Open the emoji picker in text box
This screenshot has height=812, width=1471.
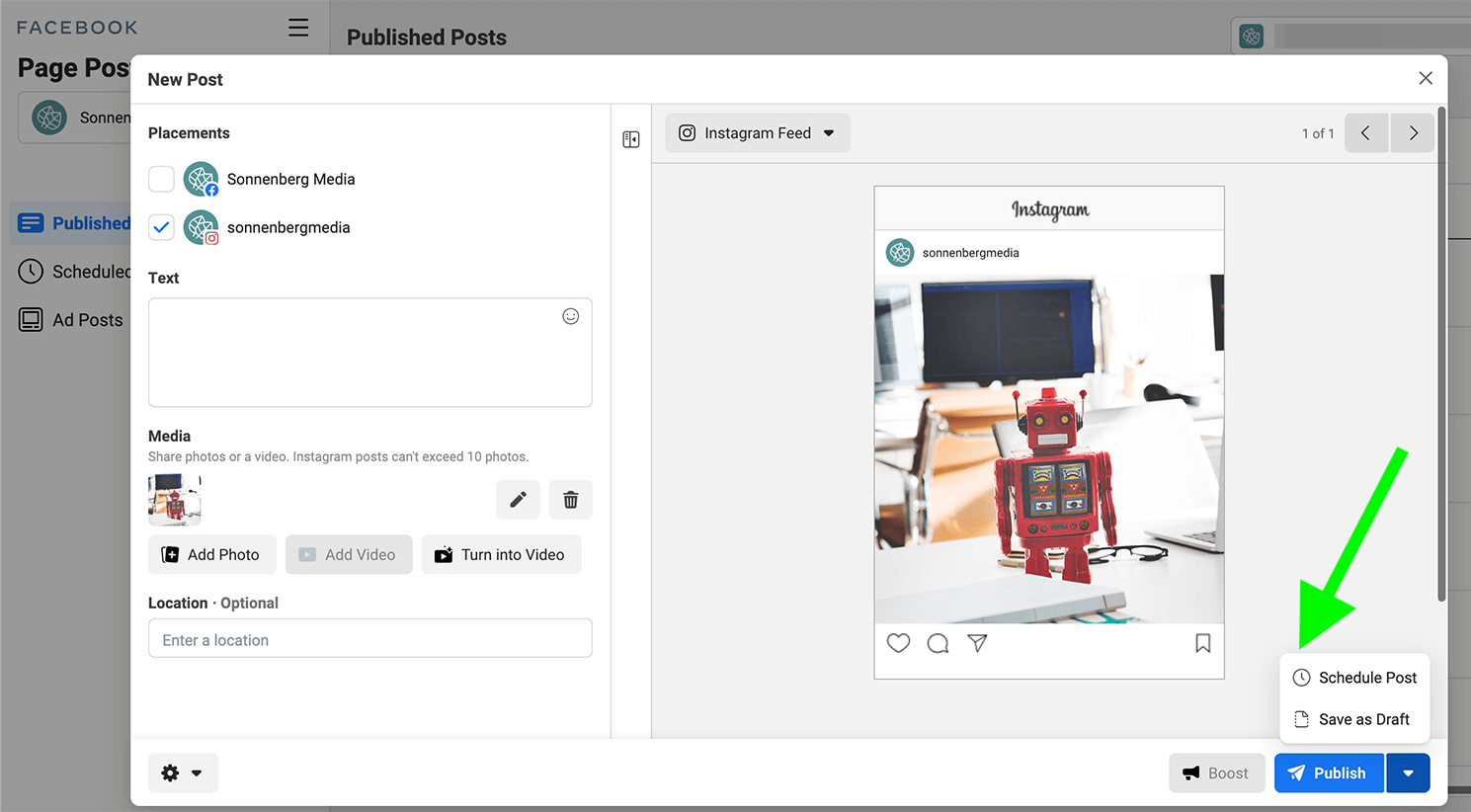tap(571, 316)
